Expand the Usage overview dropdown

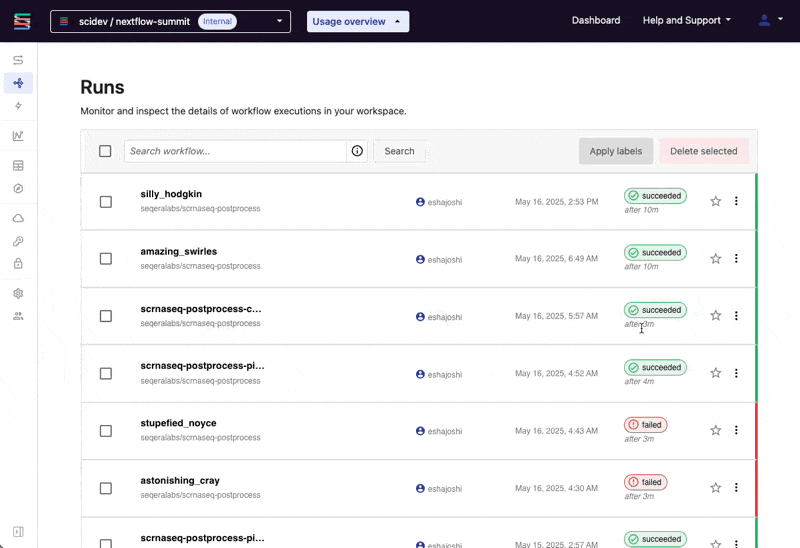(357, 21)
